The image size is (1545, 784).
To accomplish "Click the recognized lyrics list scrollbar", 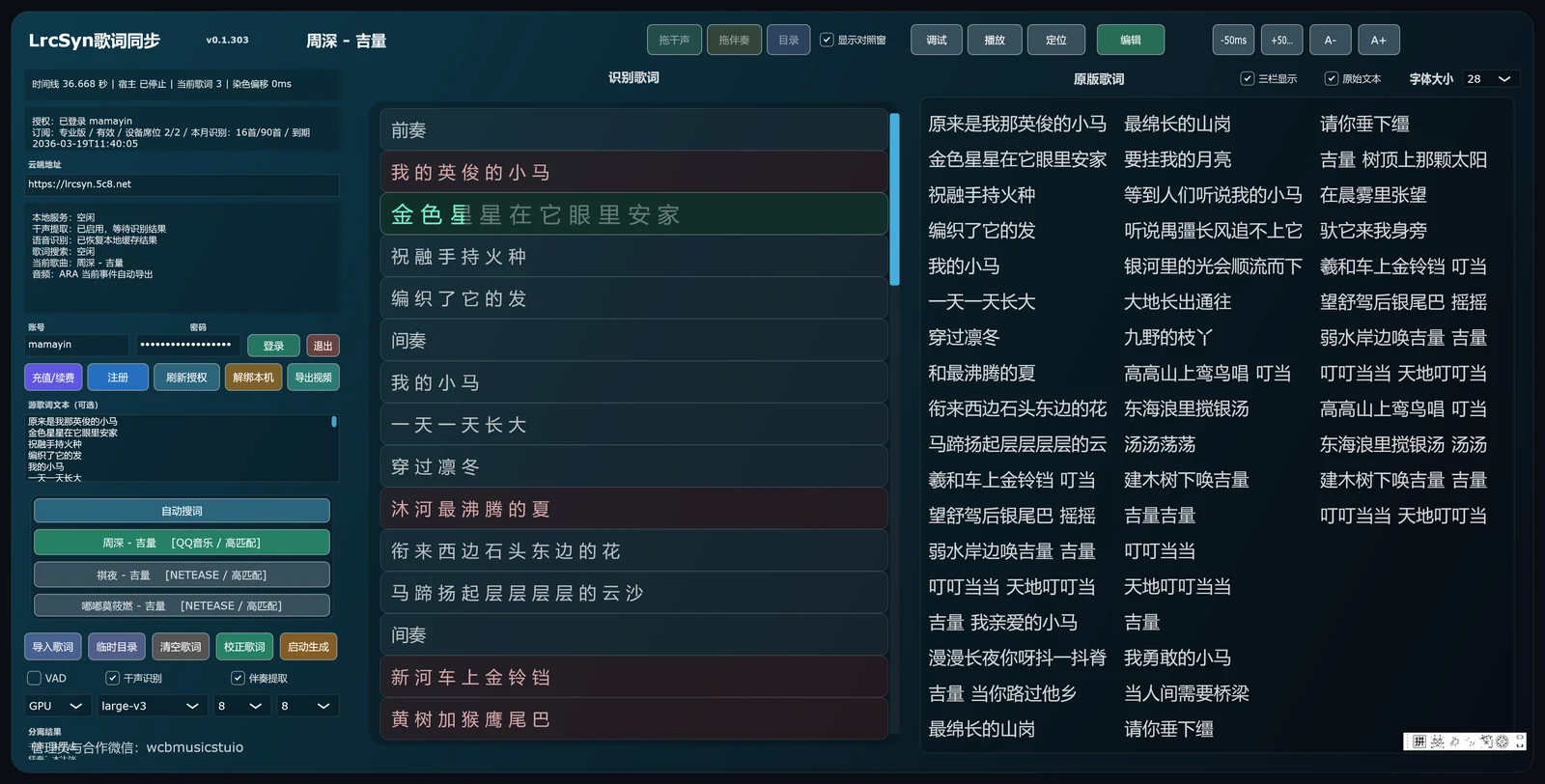I will click(894, 199).
